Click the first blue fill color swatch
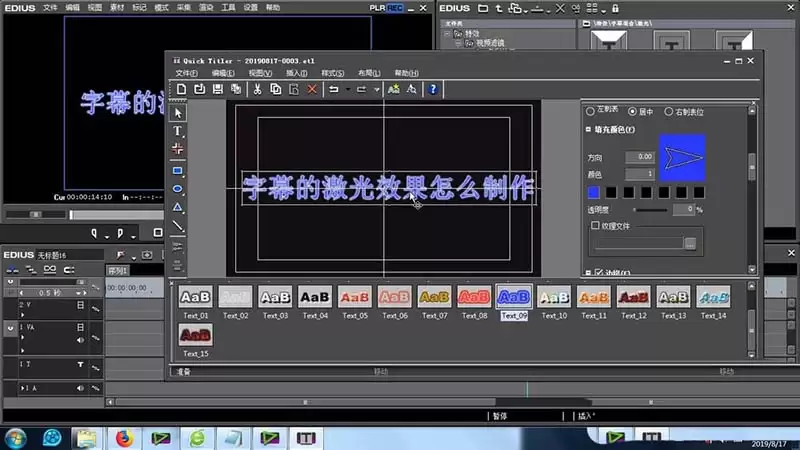Screen dimensions: 800x450 (593, 192)
